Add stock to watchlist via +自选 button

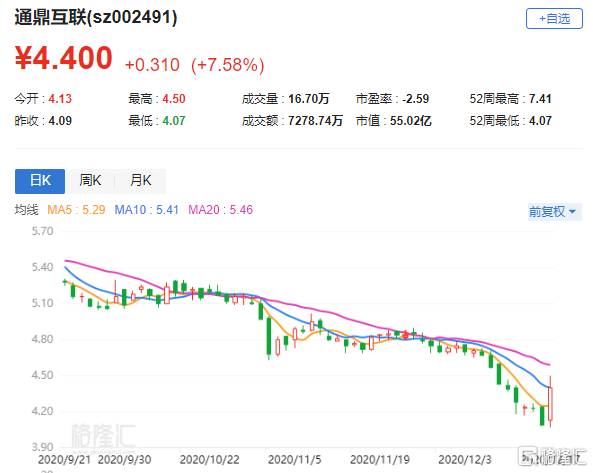click(x=554, y=19)
